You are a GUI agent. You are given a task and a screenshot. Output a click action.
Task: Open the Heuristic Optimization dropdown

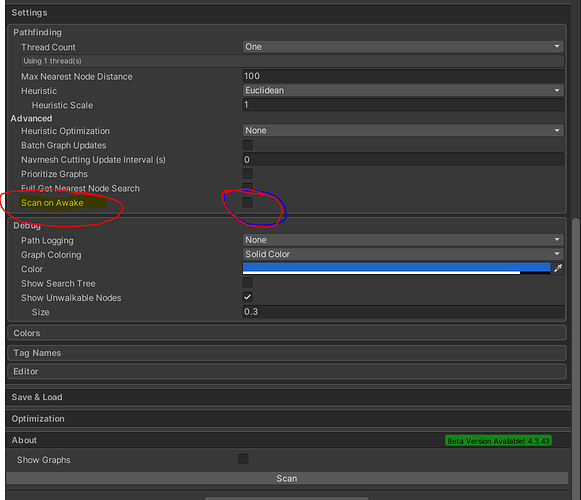[403, 130]
